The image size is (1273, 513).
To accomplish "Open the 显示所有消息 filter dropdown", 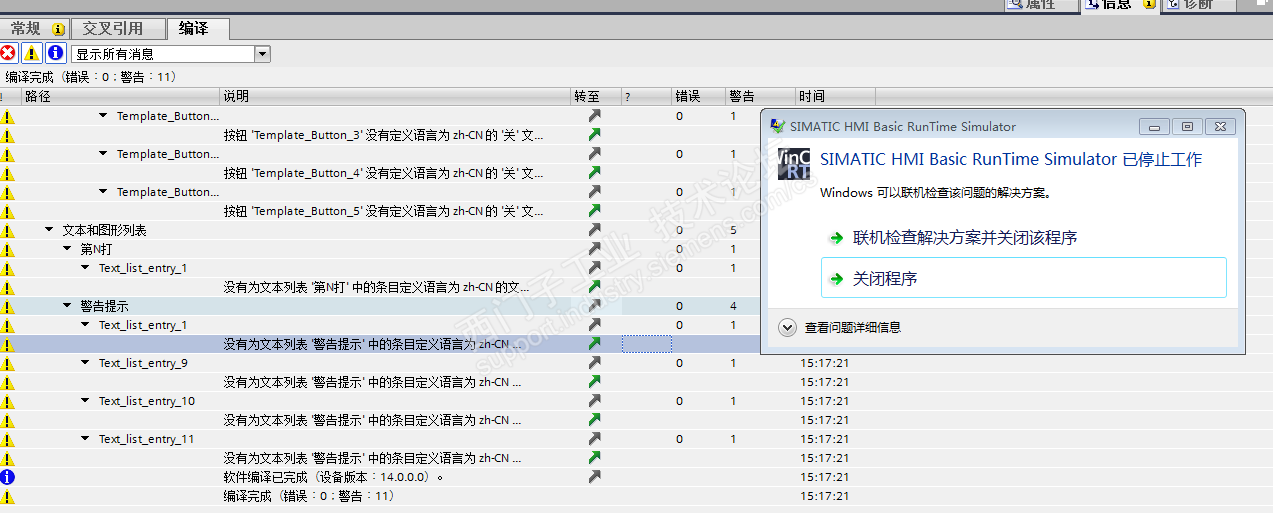I will click(263, 54).
